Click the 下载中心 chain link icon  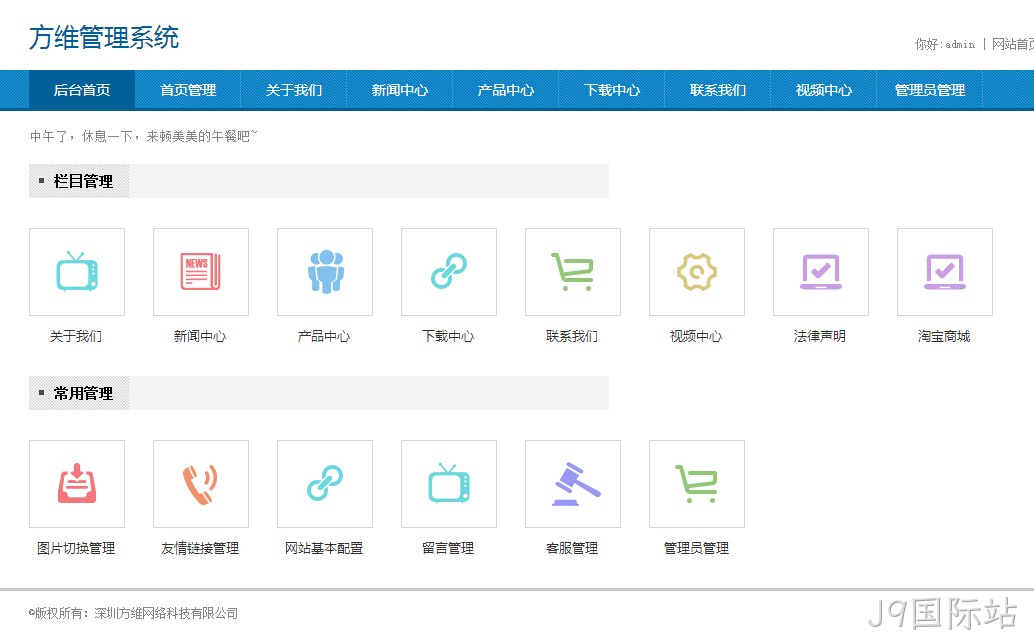[x=448, y=272]
